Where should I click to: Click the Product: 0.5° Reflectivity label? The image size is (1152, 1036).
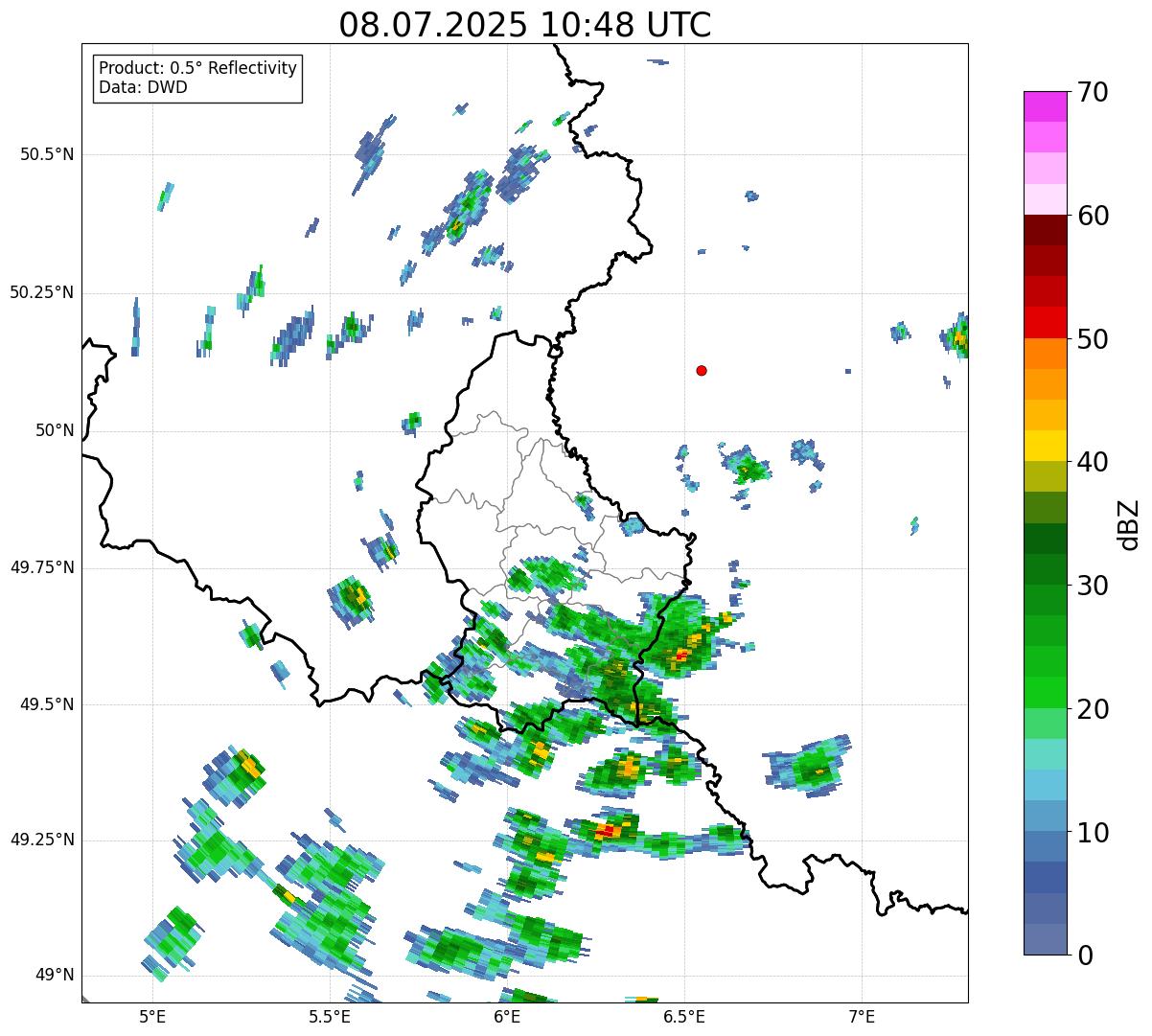pos(197,69)
